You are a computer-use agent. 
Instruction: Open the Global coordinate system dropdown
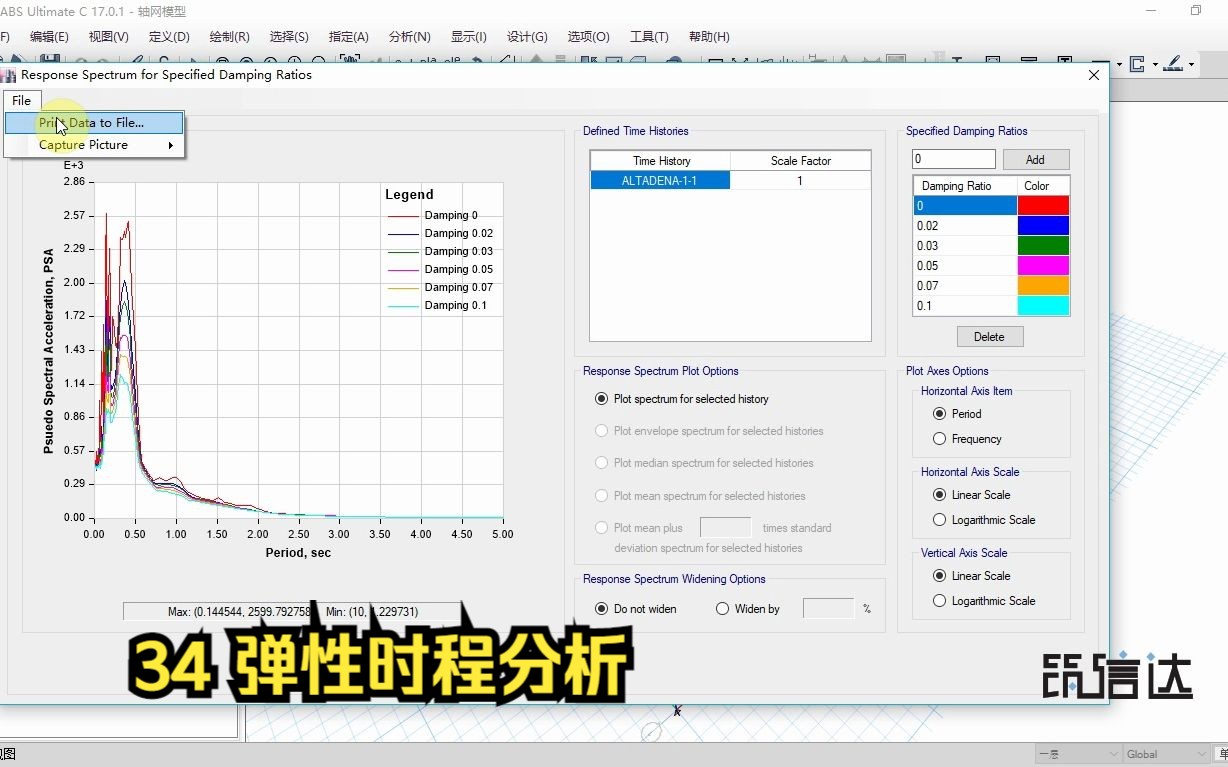pyautogui.click(x=1202, y=754)
